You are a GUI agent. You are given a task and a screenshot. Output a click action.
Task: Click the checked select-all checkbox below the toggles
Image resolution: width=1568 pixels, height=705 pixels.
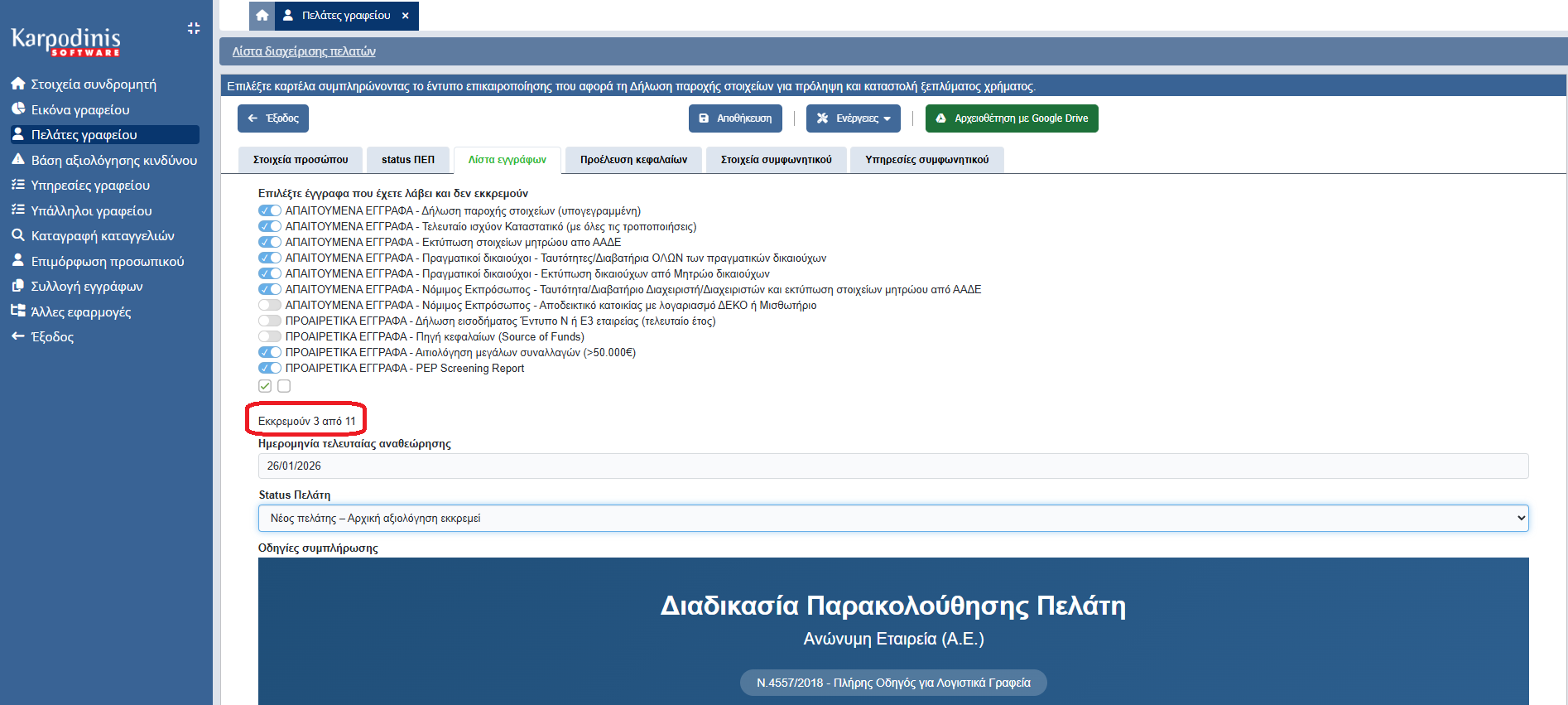tap(265, 386)
